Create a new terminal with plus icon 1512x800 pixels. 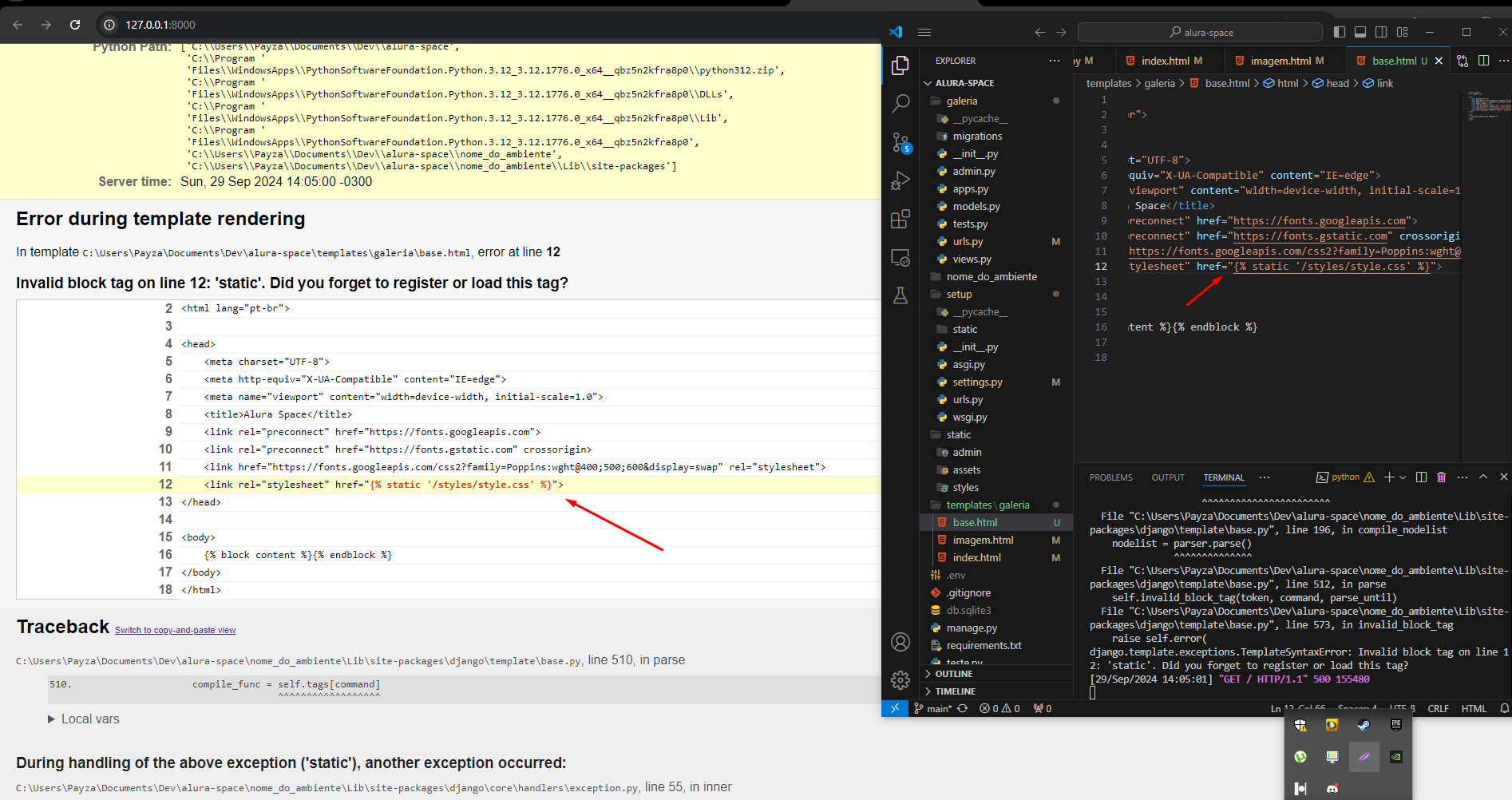(1389, 477)
